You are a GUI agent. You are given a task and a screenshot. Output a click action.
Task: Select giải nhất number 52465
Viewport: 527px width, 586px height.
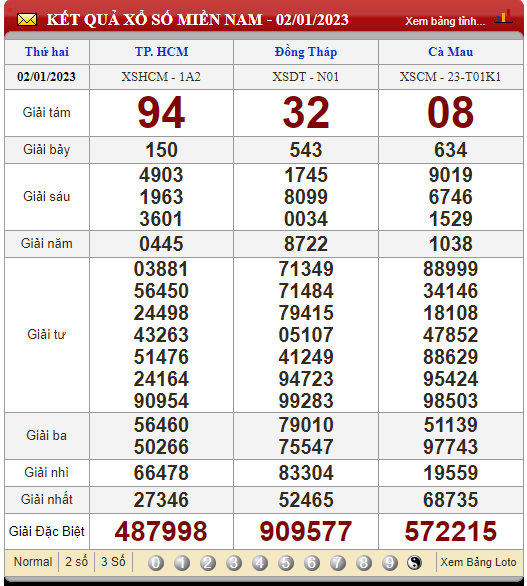click(x=306, y=500)
